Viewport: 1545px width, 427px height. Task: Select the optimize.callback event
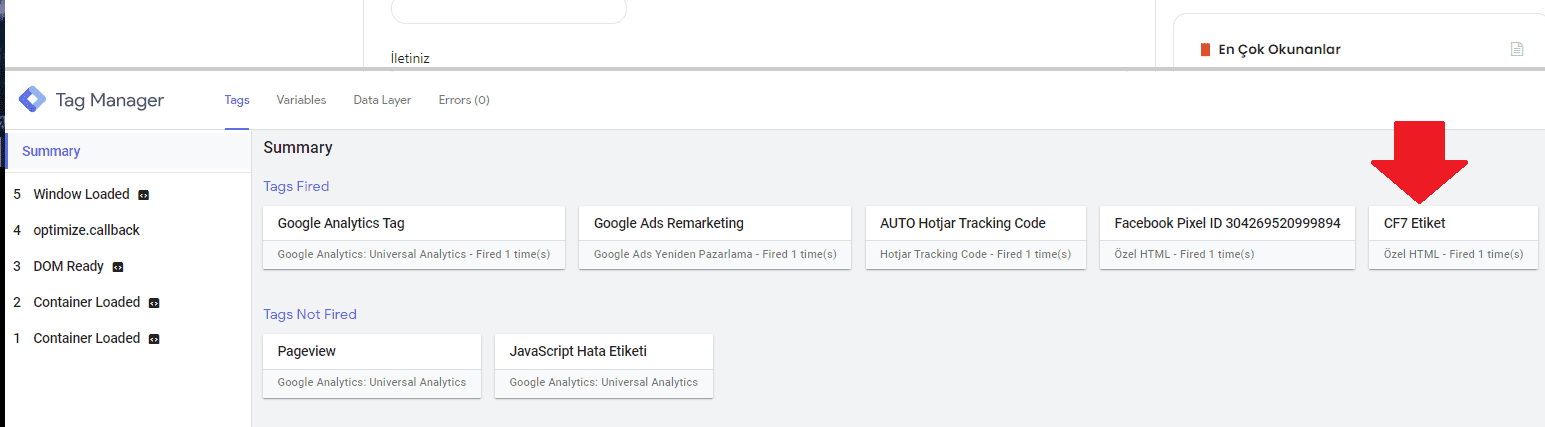tap(86, 230)
